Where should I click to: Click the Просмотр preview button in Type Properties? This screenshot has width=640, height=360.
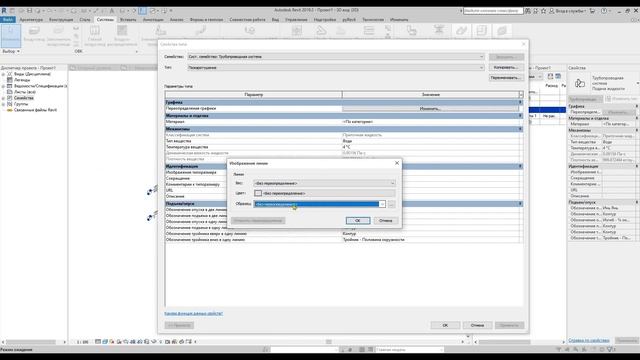pyautogui.click(x=179, y=325)
